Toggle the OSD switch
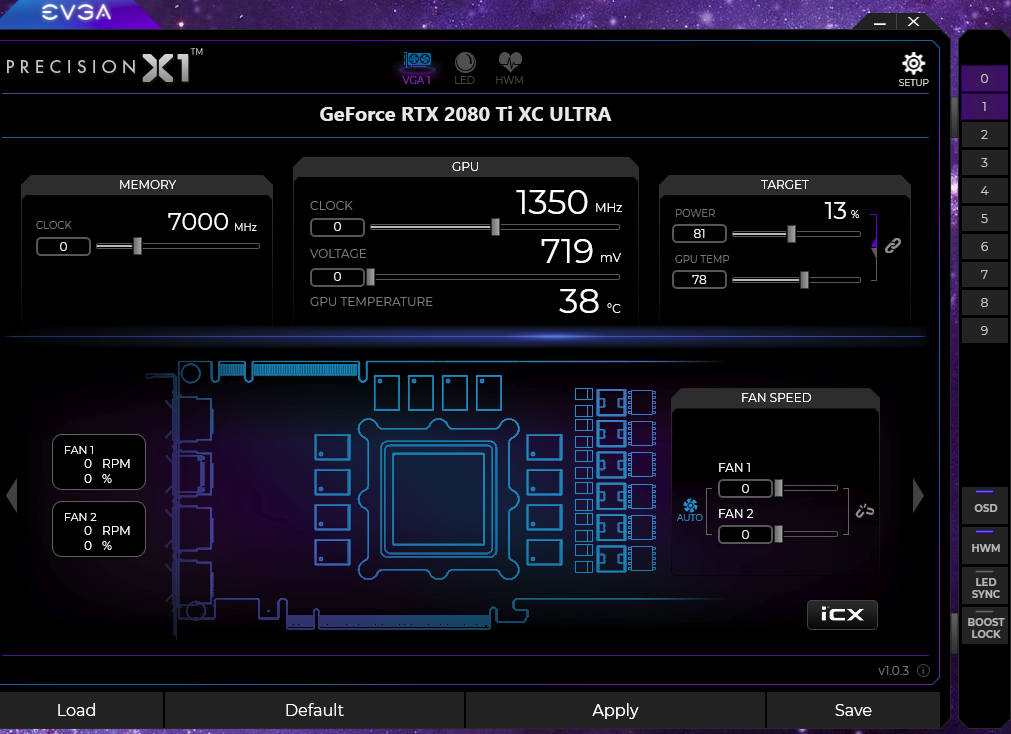The image size is (1011, 734). 985,504
